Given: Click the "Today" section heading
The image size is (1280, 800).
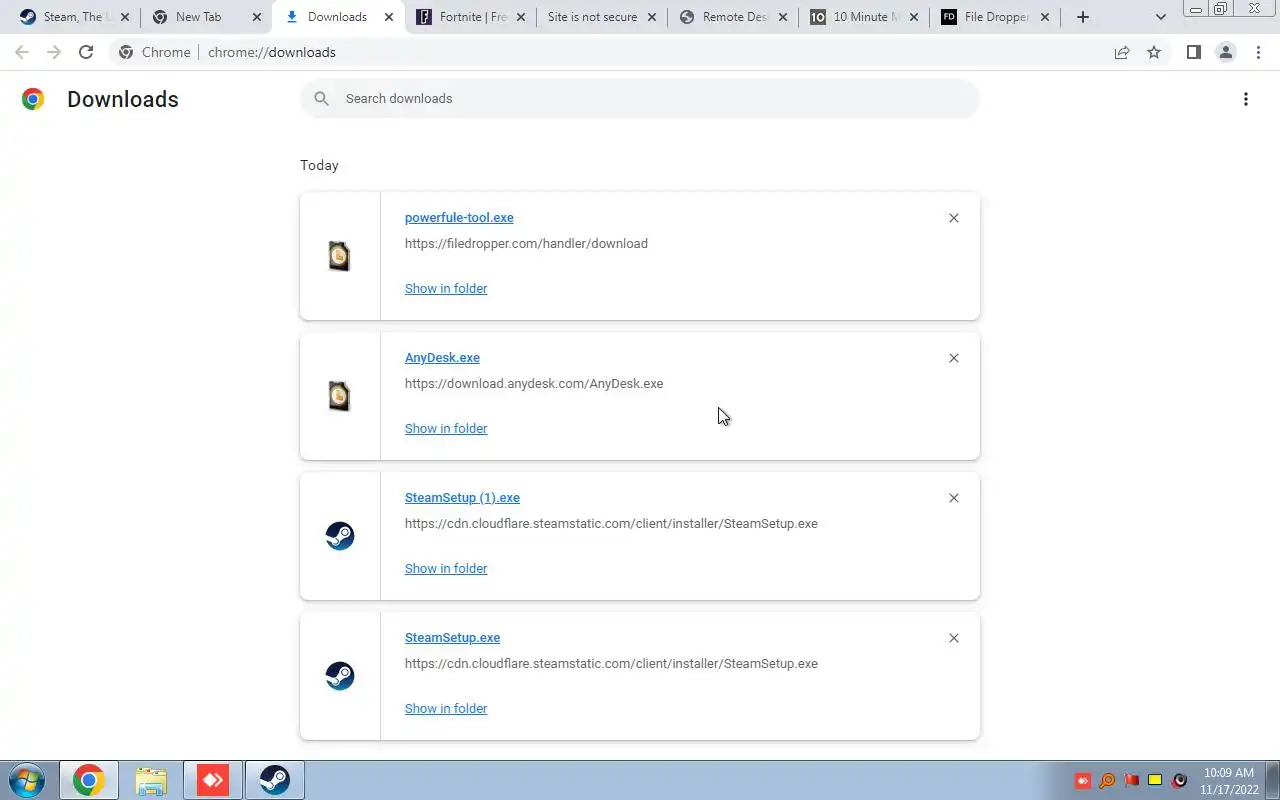Looking at the screenshot, I should click(319, 165).
